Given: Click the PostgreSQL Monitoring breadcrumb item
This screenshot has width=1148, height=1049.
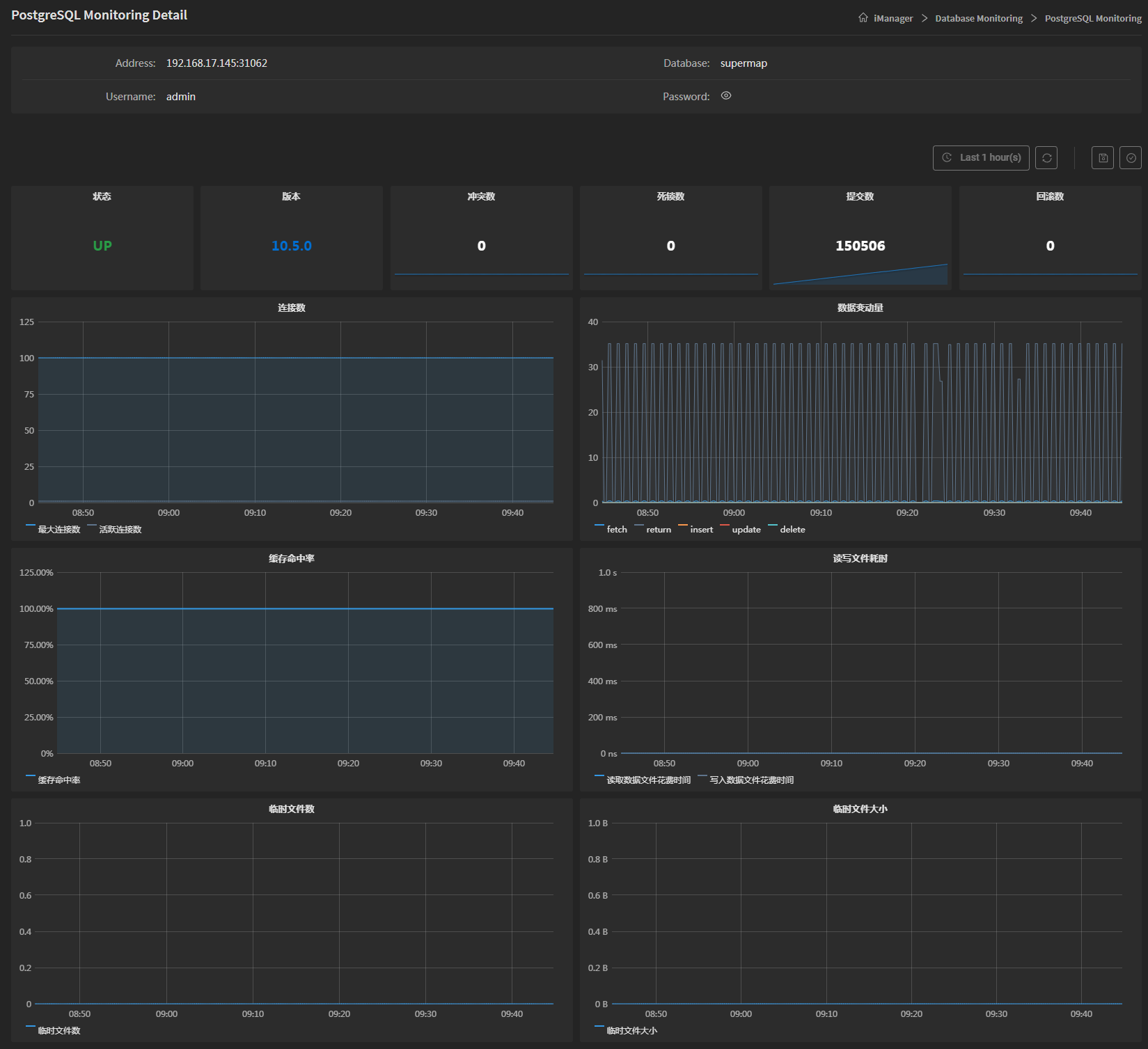Looking at the screenshot, I should [x=1092, y=17].
